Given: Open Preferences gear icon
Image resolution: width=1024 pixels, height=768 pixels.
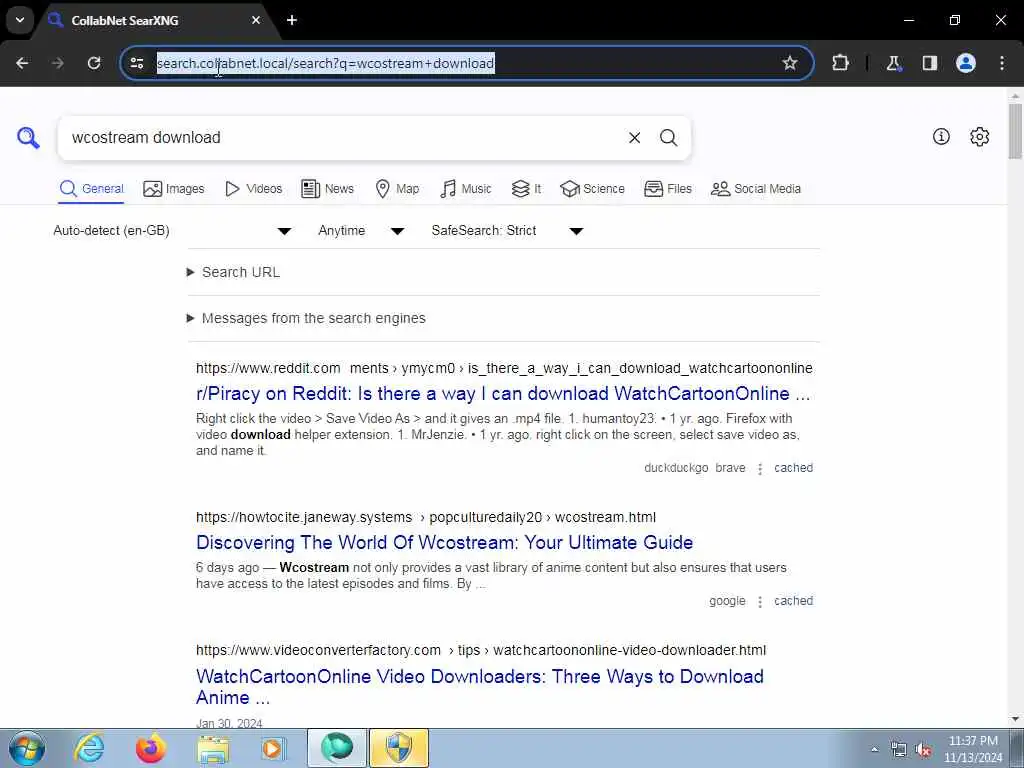Looking at the screenshot, I should pyautogui.click(x=980, y=136).
